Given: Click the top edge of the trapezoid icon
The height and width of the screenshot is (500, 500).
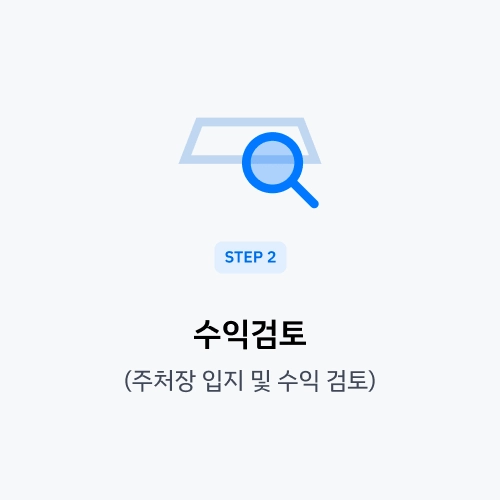Looking at the screenshot, I should tap(250, 122).
